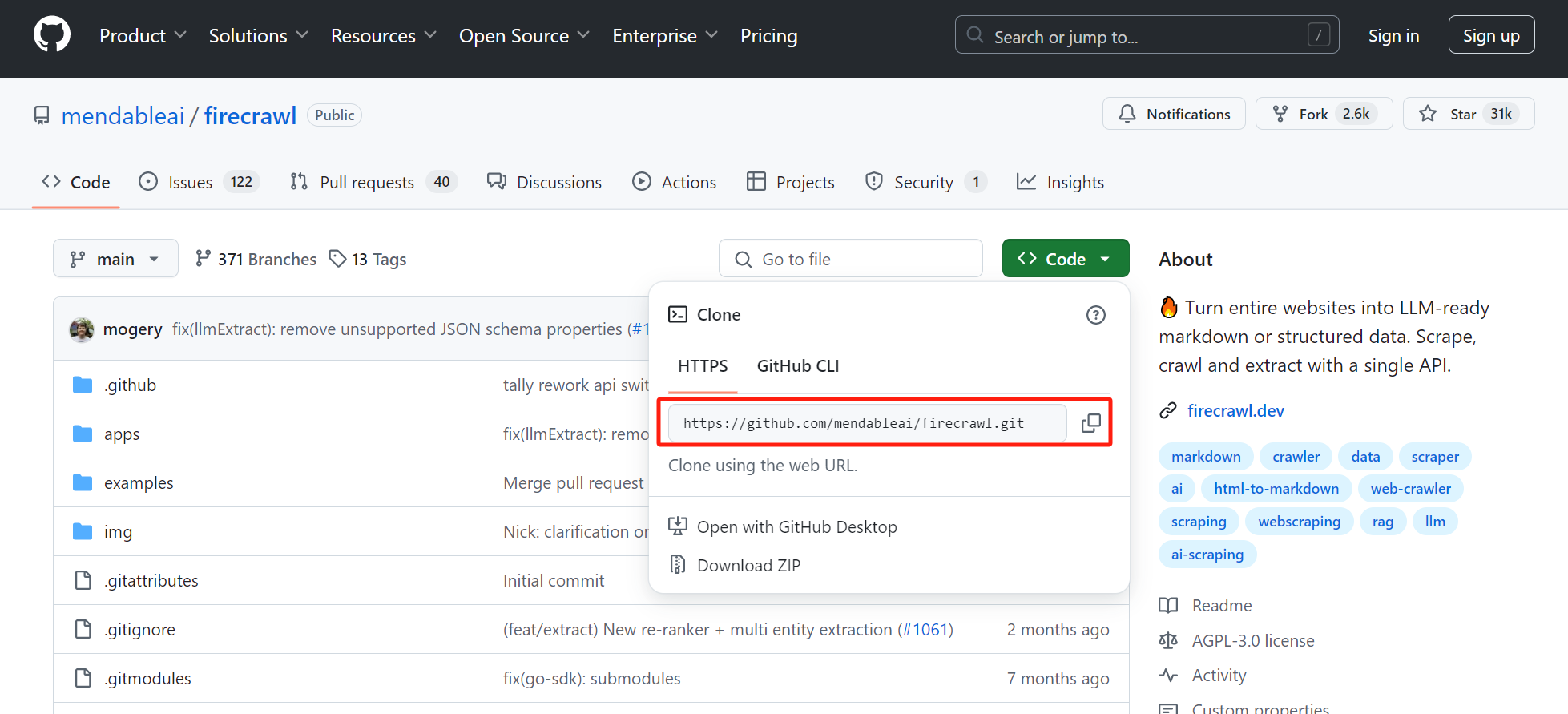Select the Code repository tab
This screenshot has height=714, width=1568.
point(76,182)
